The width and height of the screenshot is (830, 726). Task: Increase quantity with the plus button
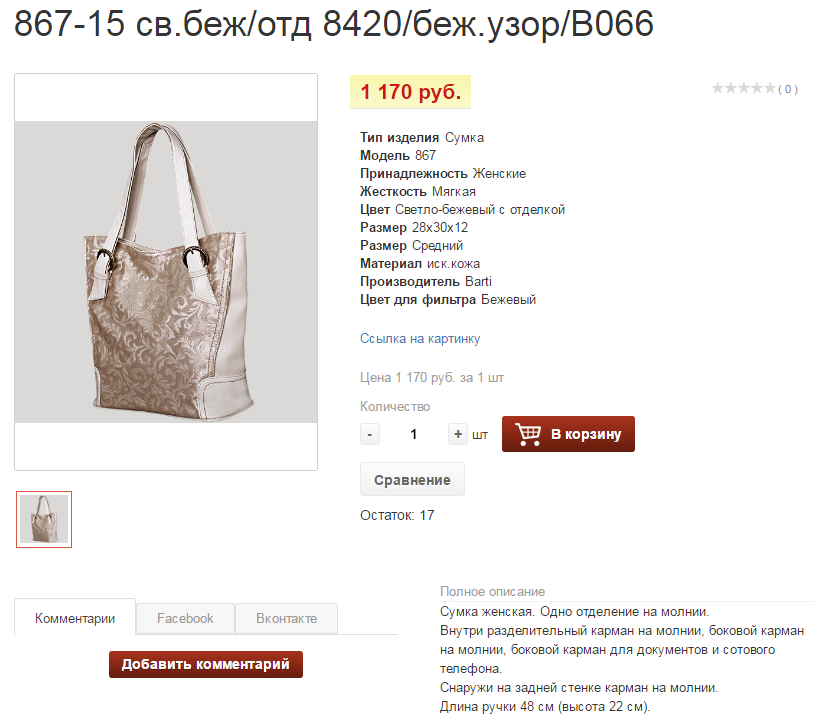[457, 434]
